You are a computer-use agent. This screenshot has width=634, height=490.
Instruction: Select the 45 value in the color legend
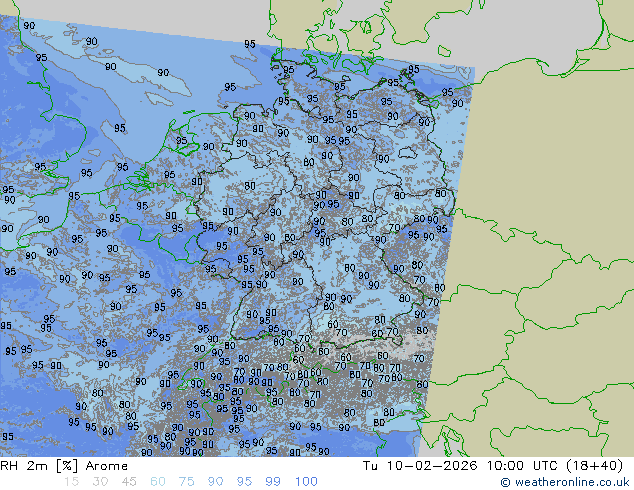(129, 482)
